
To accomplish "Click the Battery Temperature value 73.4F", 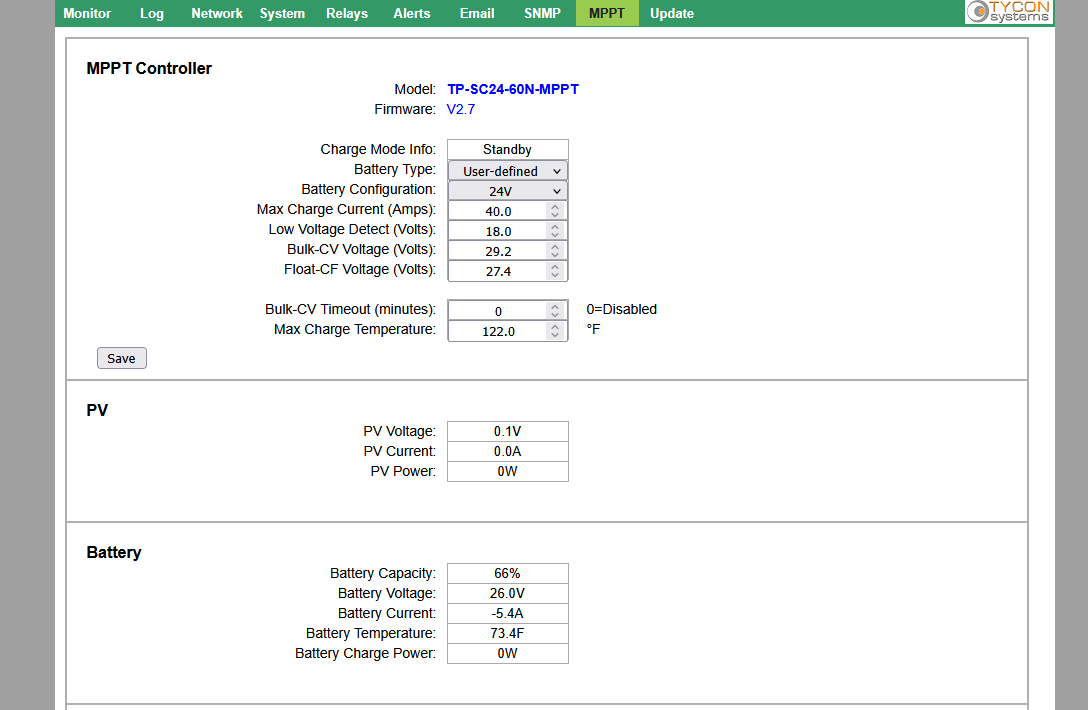I will [508, 633].
